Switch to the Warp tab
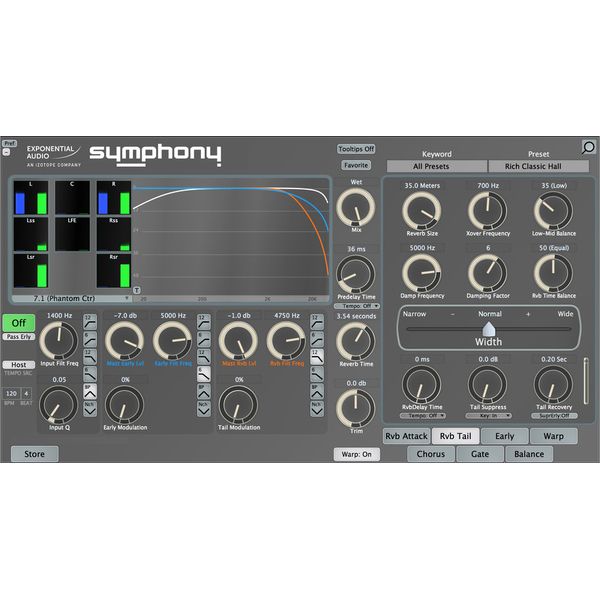Image resolution: width=600 pixels, height=600 pixels. 554,436
